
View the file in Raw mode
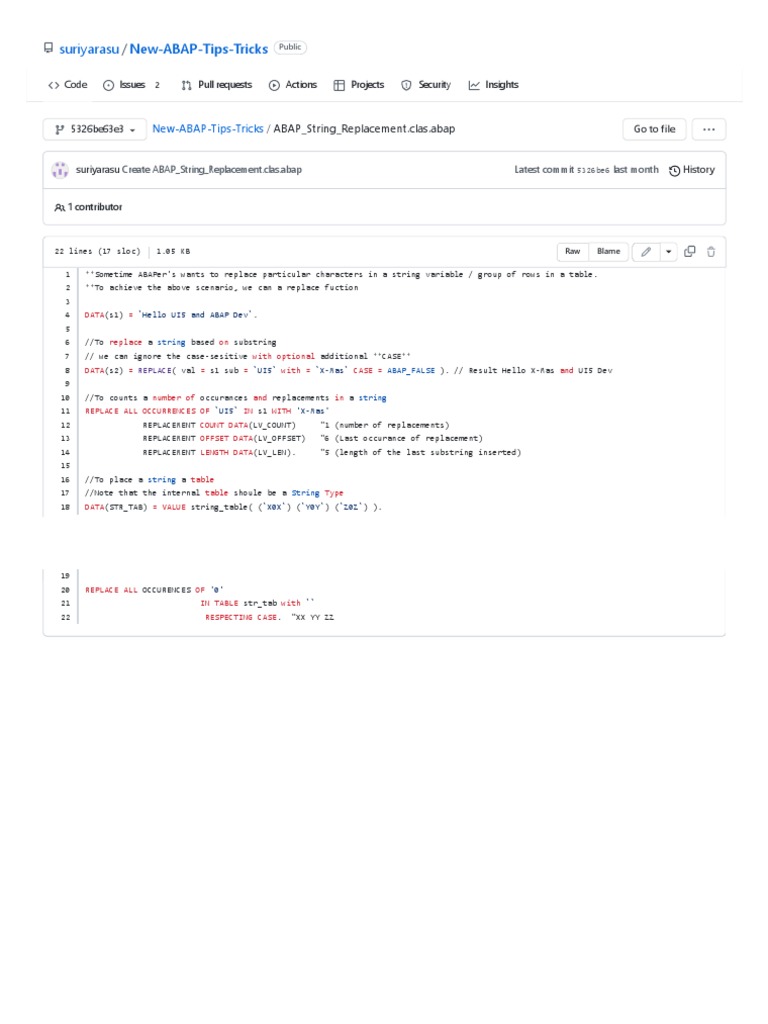[x=572, y=252]
